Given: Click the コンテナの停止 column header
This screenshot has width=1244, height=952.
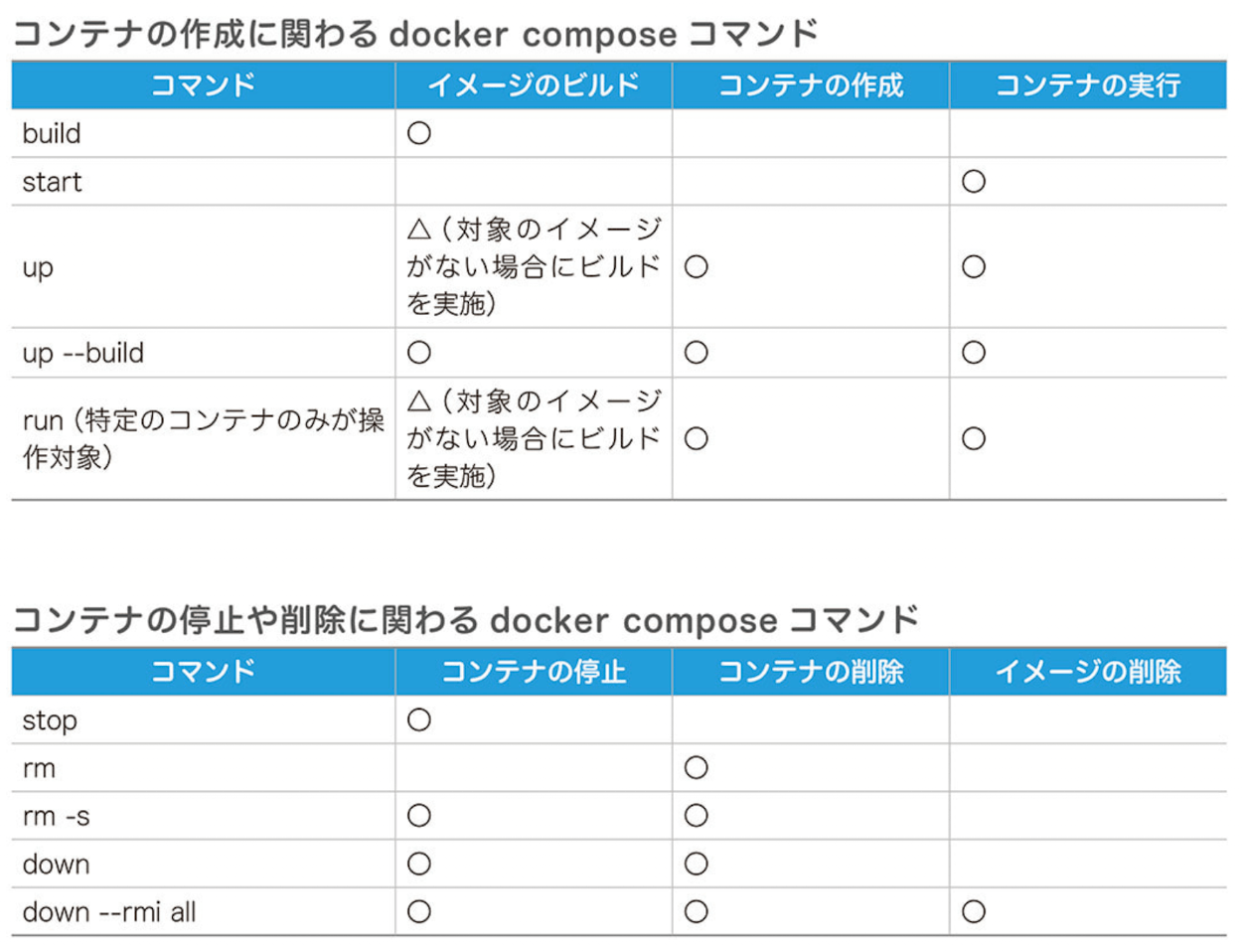Looking at the screenshot, I should [534, 672].
